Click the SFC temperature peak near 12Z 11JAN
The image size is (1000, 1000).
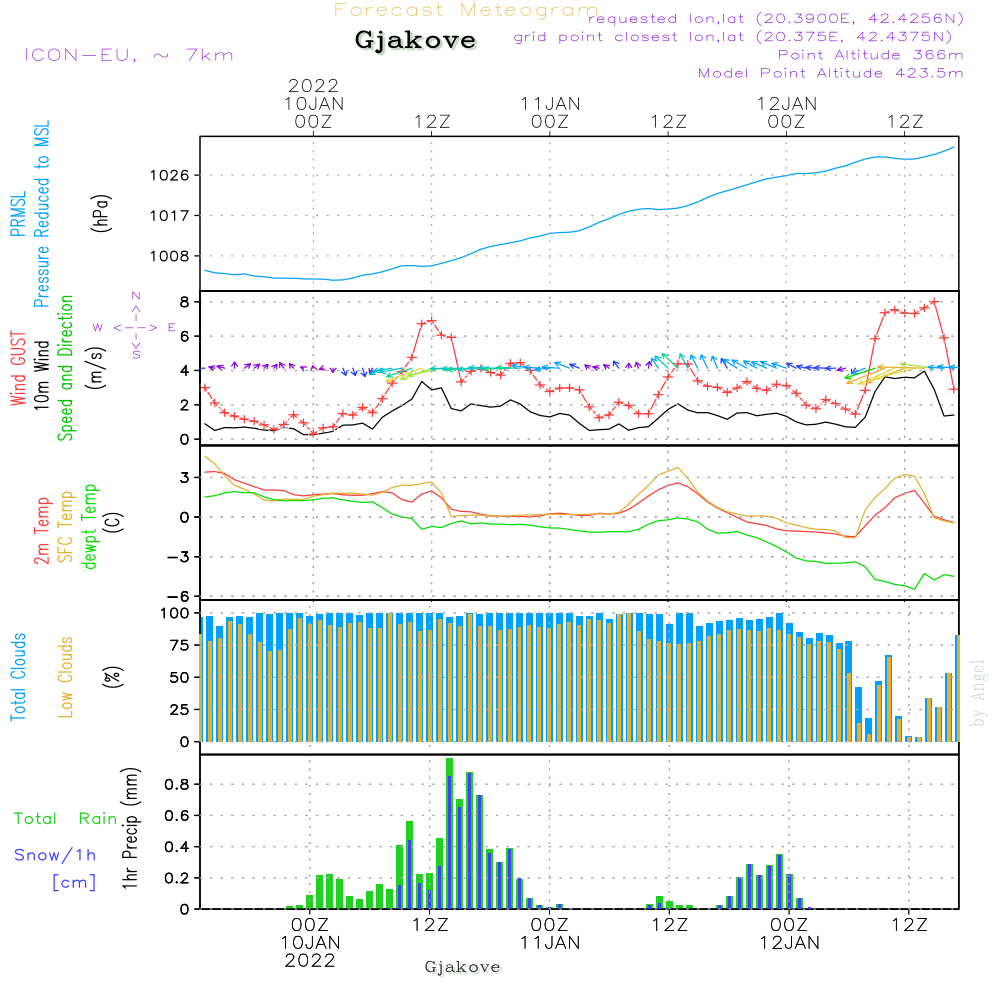(678, 467)
